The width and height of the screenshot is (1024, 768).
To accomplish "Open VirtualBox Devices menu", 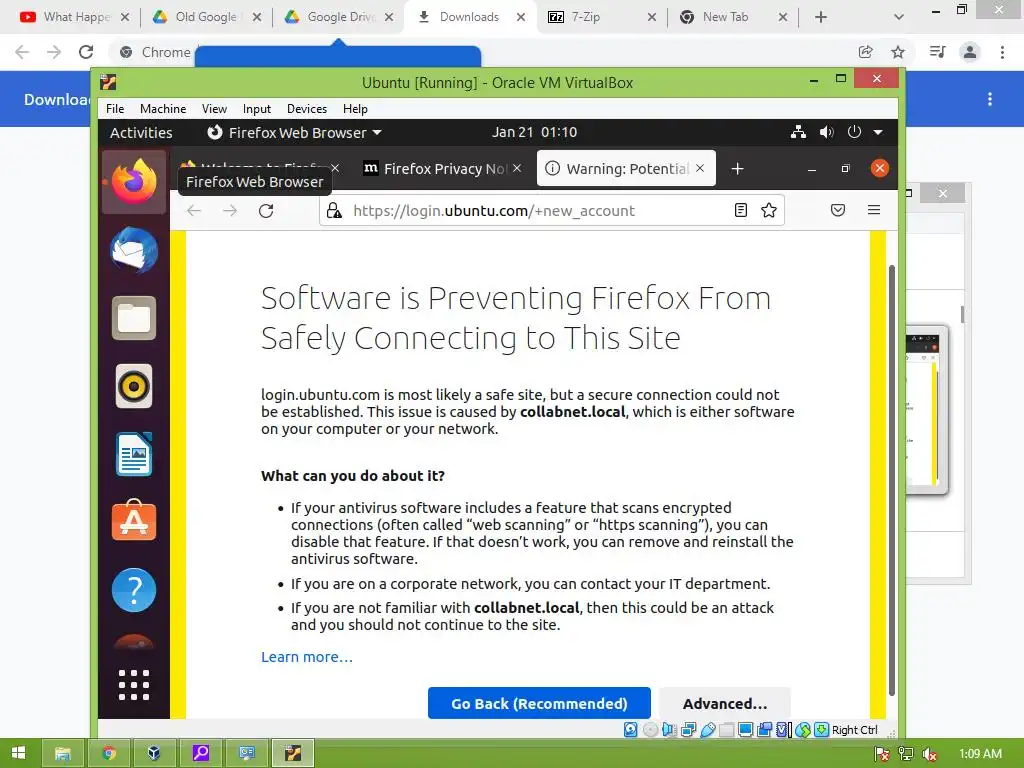I will click(307, 108).
